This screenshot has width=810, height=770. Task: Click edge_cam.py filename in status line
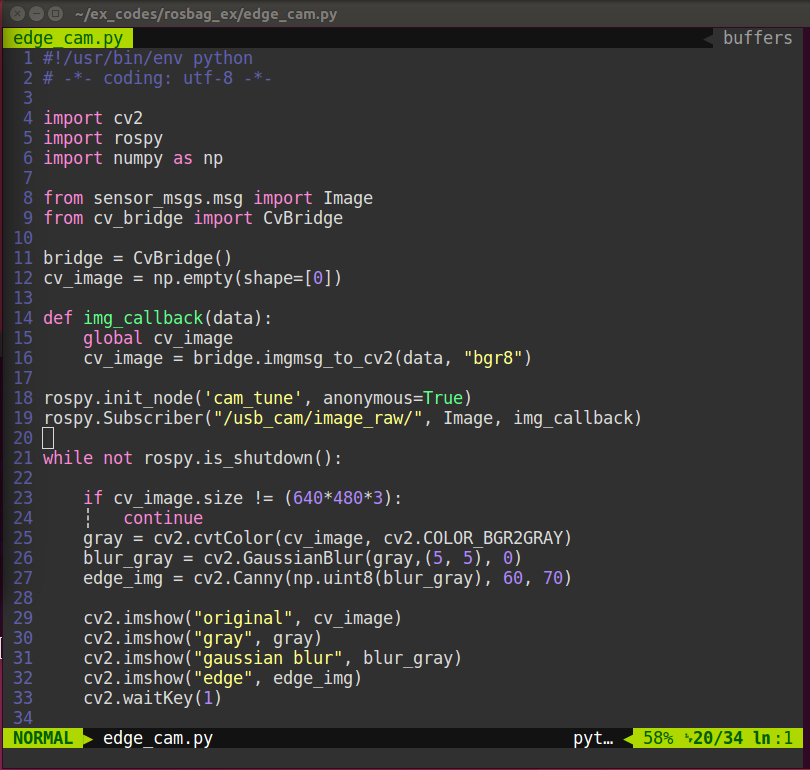coord(158,738)
